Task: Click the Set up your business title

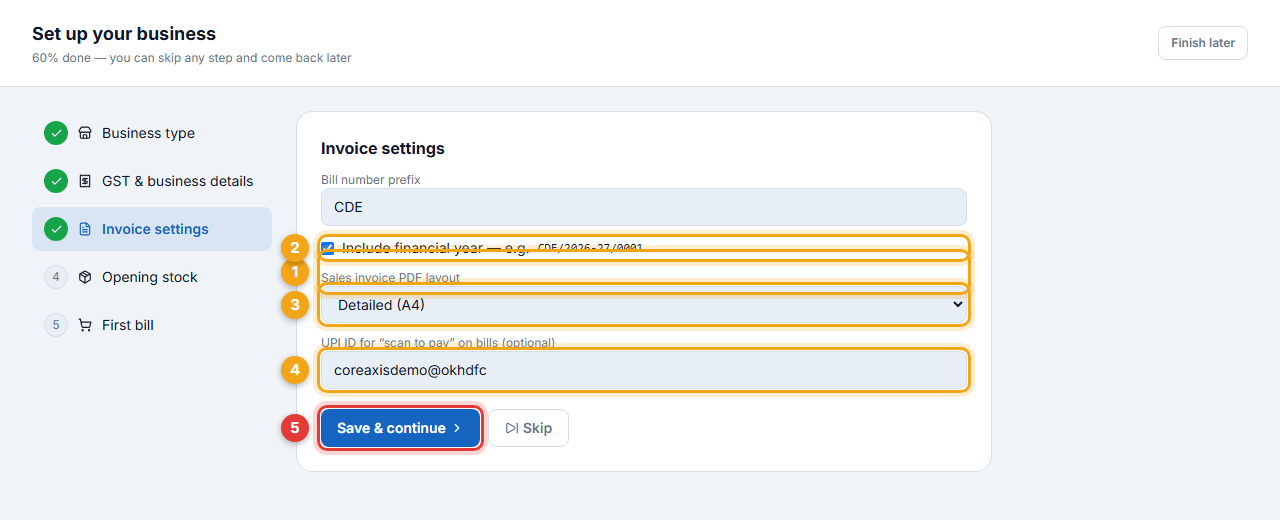Action: click(124, 34)
